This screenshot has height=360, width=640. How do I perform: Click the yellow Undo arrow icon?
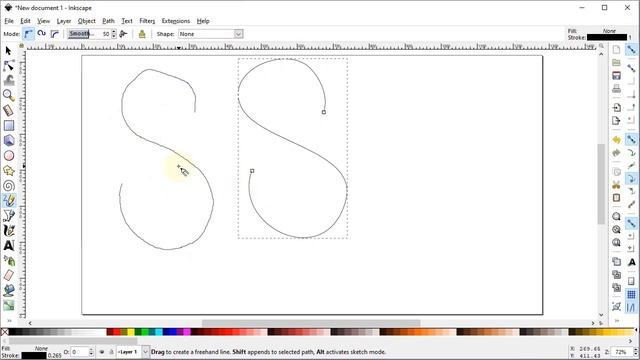click(616, 140)
